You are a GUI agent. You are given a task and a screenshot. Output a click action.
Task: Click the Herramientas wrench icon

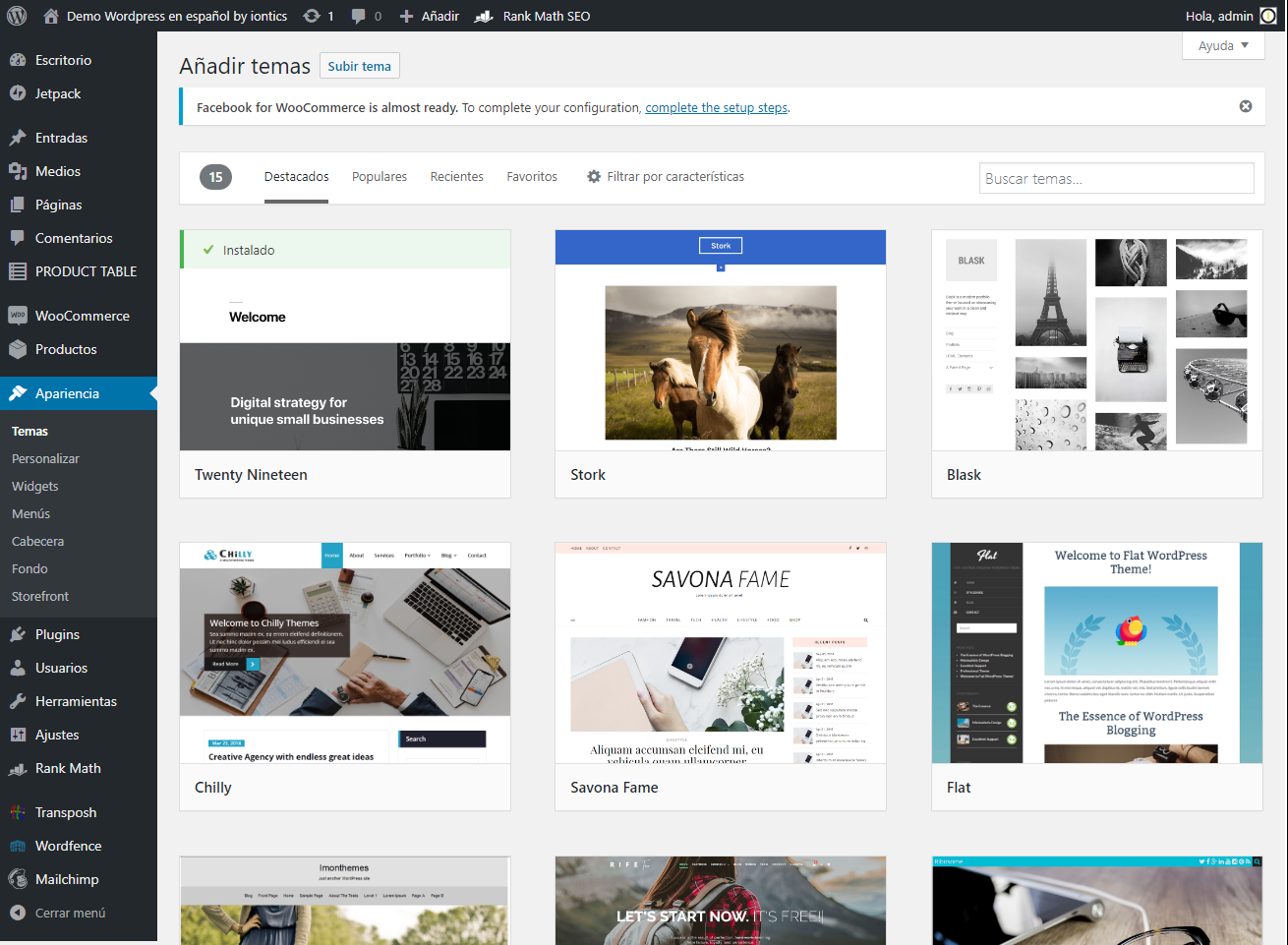(18, 701)
